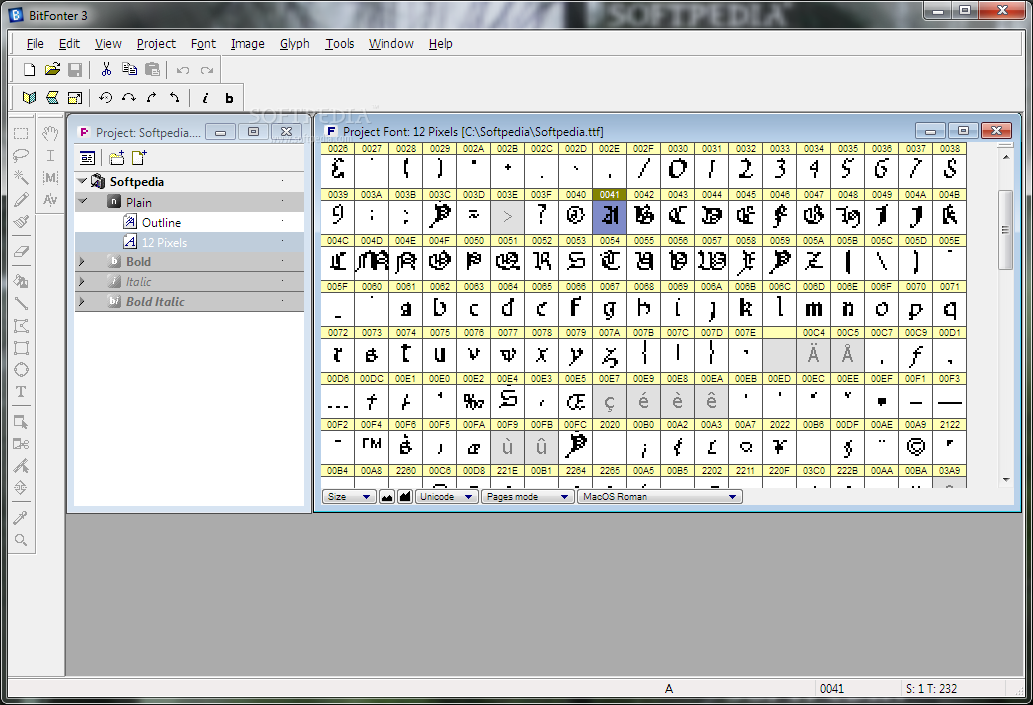Open the Font menu
Image resolution: width=1033 pixels, height=705 pixels.
pyautogui.click(x=203, y=43)
